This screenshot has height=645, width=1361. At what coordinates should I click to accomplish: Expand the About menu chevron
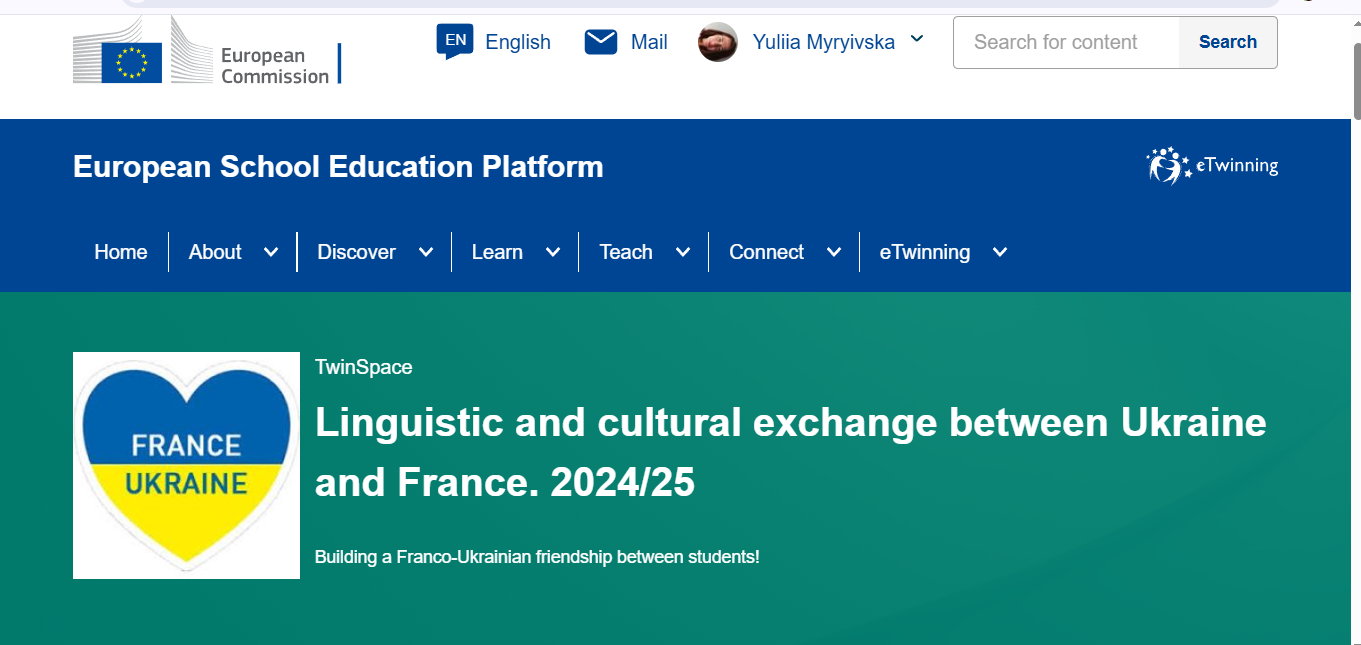pos(271,252)
